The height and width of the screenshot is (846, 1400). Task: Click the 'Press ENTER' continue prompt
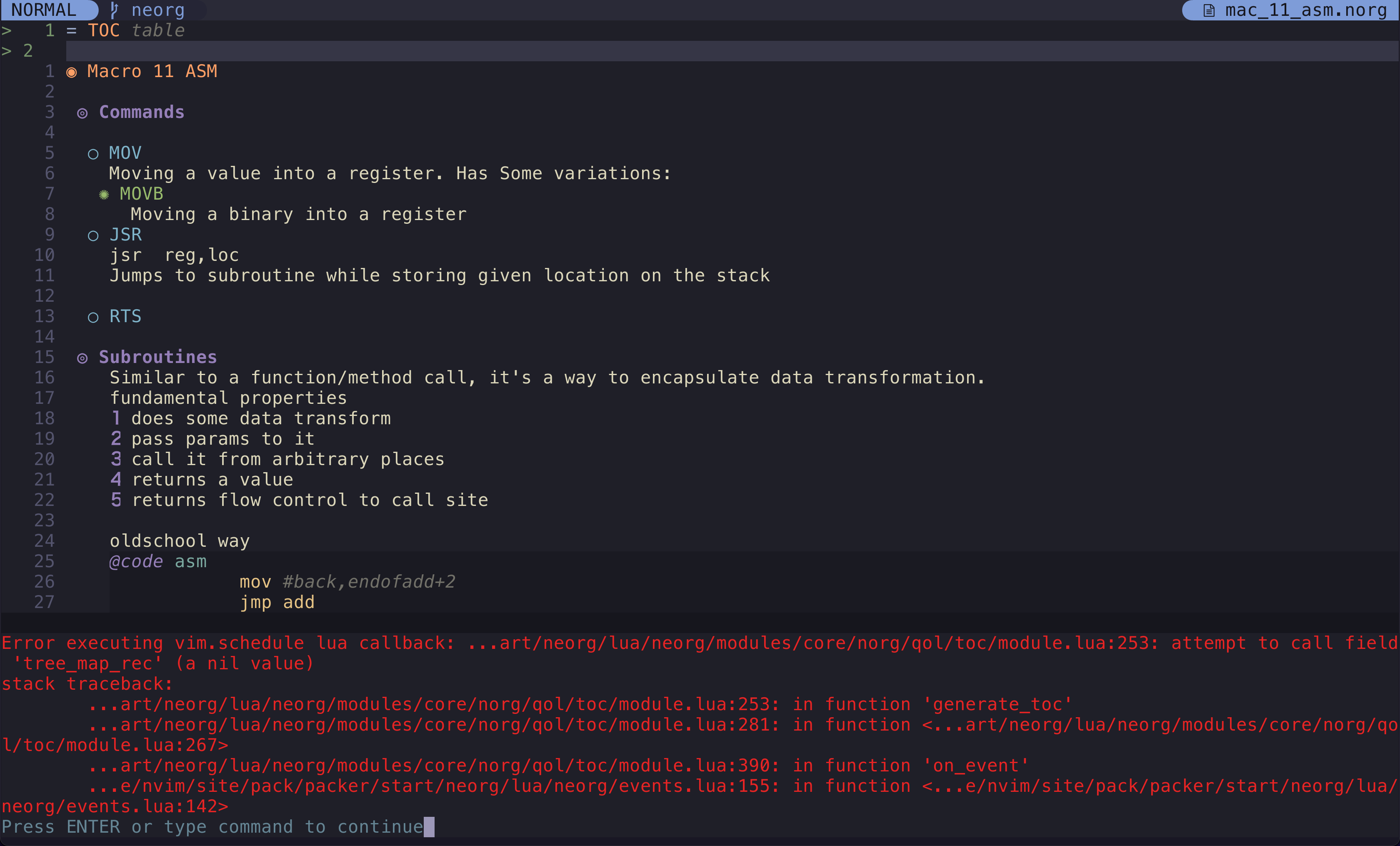click(216, 827)
